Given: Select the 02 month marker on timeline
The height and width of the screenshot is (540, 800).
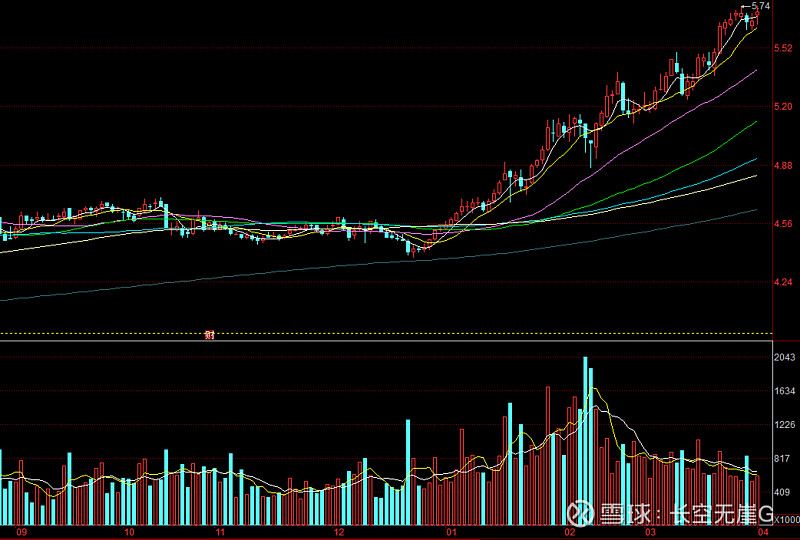Looking at the screenshot, I should click(569, 533).
